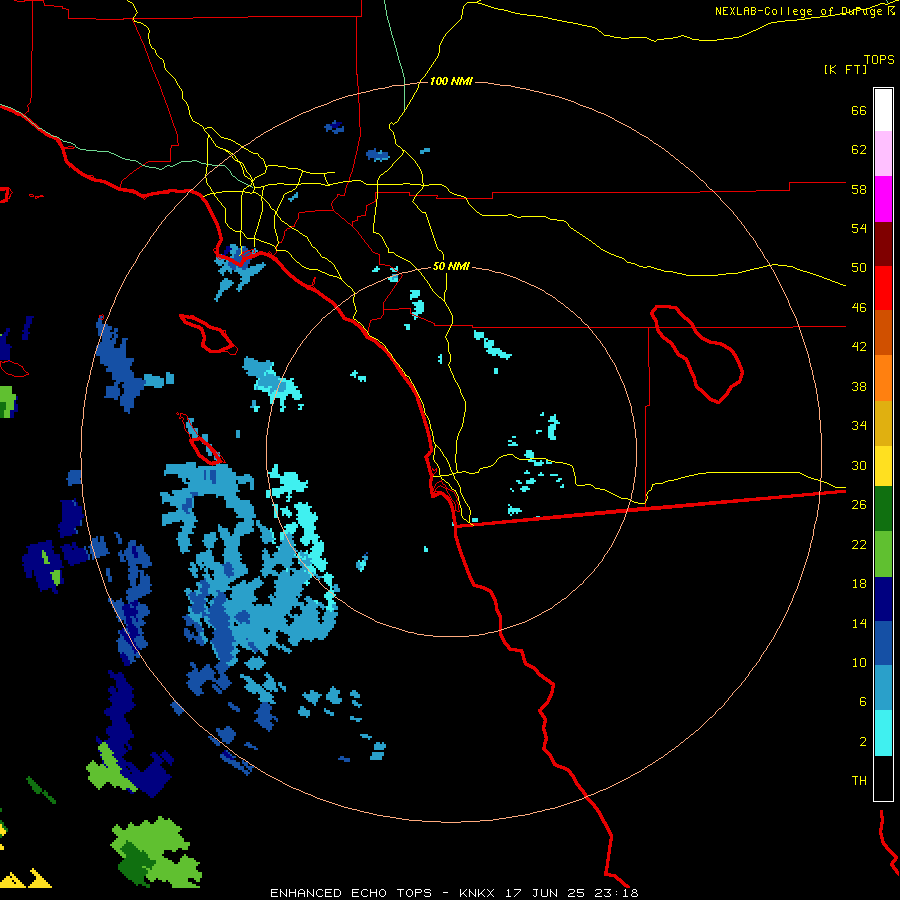900x900 pixels.
Task: Click the legend value "38"
Action: click(859, 386)
